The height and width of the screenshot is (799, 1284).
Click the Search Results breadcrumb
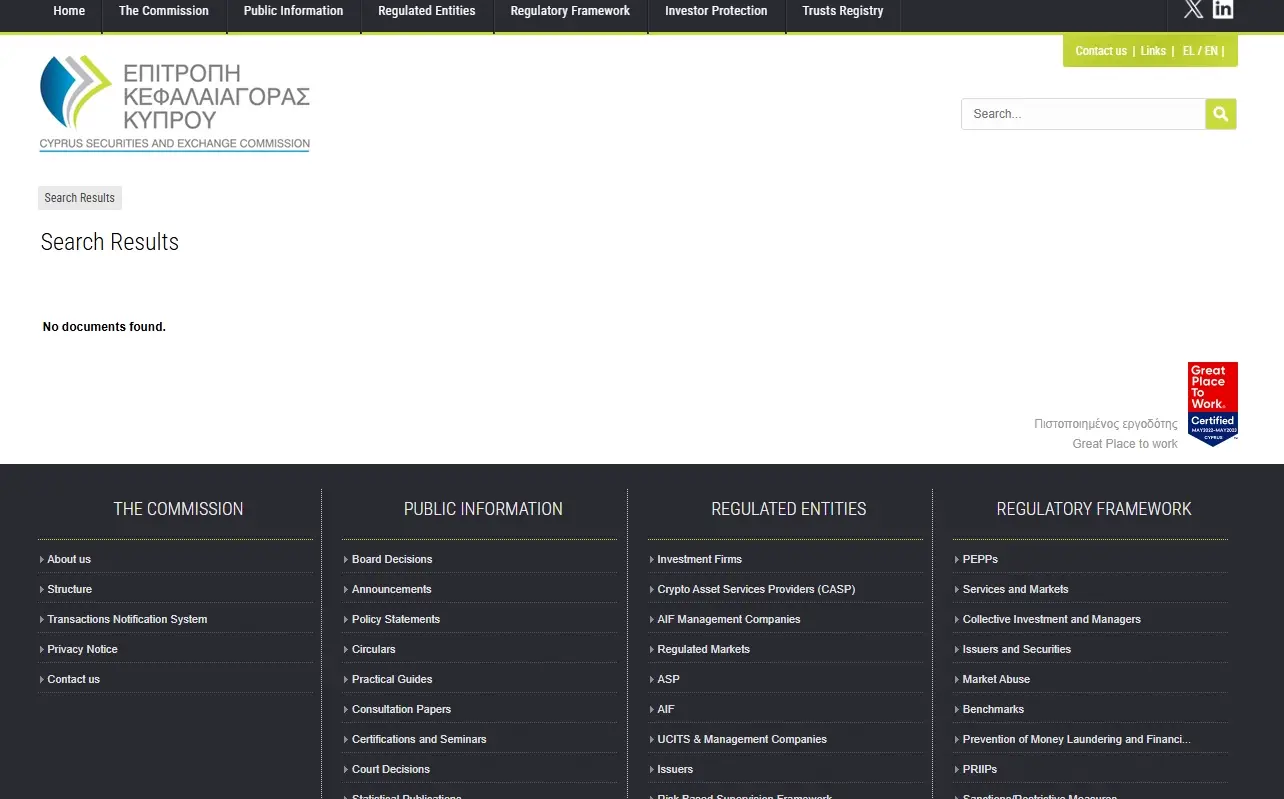point(80,198)
